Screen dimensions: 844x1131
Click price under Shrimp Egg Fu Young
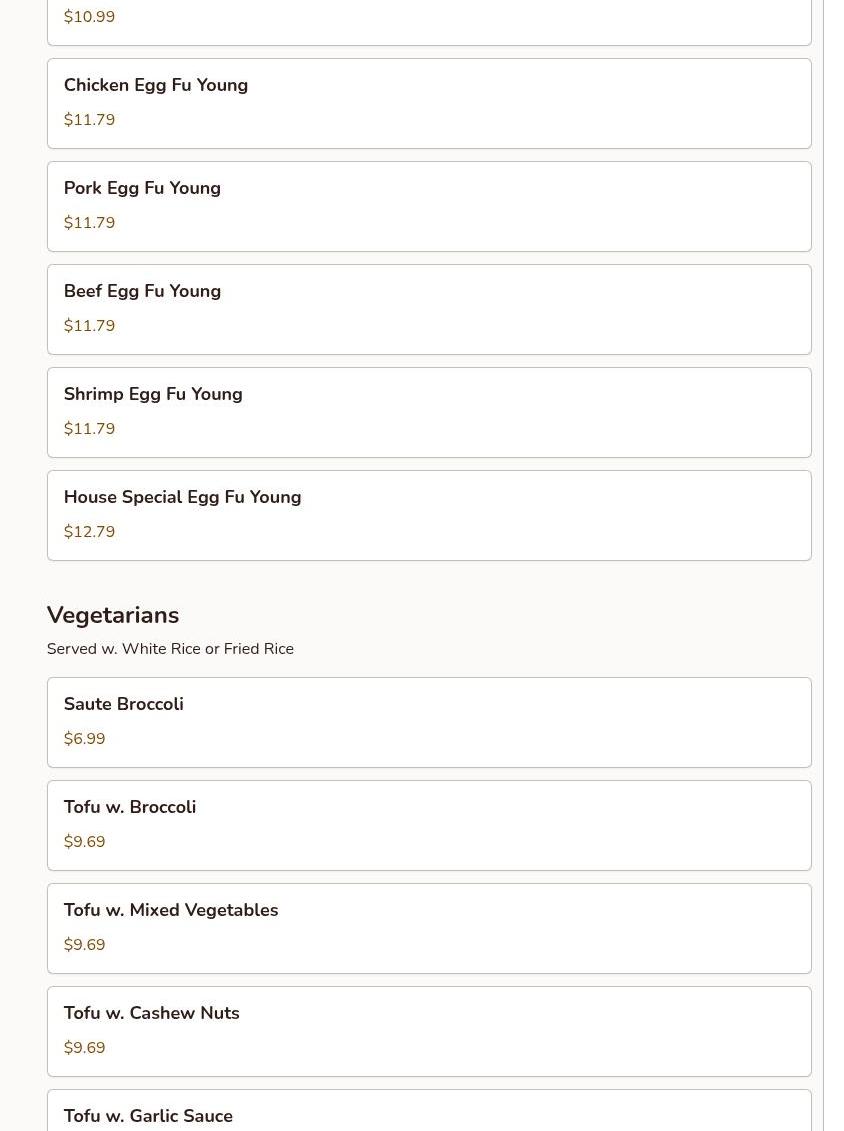[89, 429]
